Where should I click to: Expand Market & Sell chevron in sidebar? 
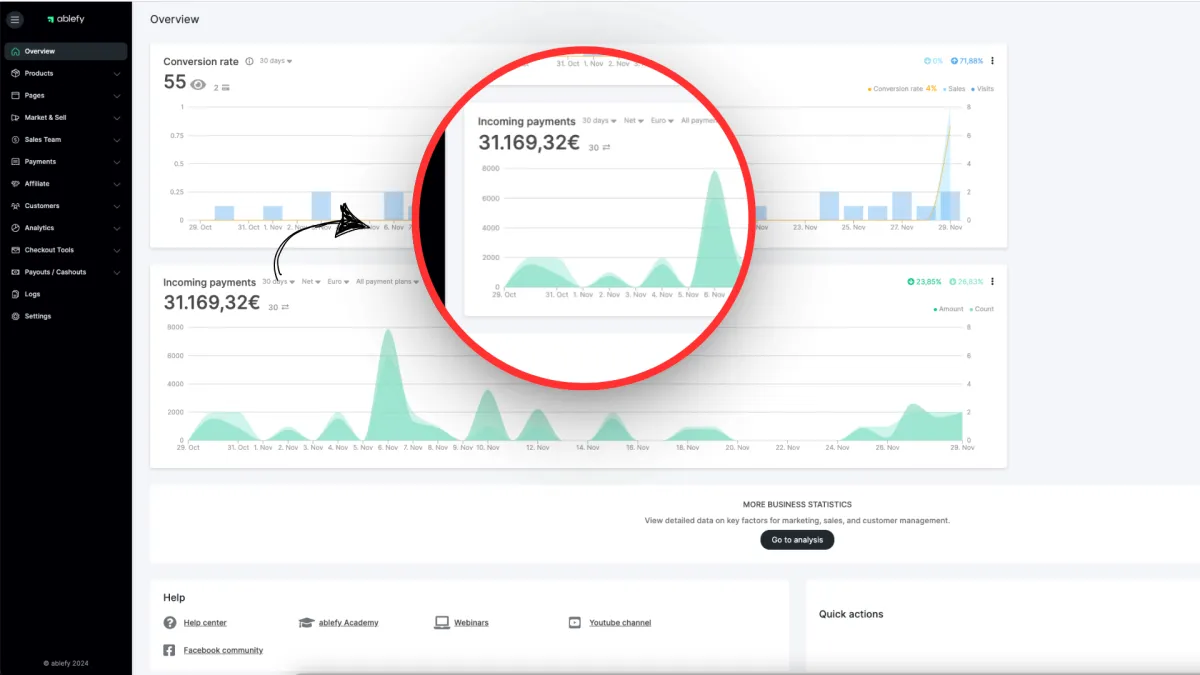click(117, 118)
